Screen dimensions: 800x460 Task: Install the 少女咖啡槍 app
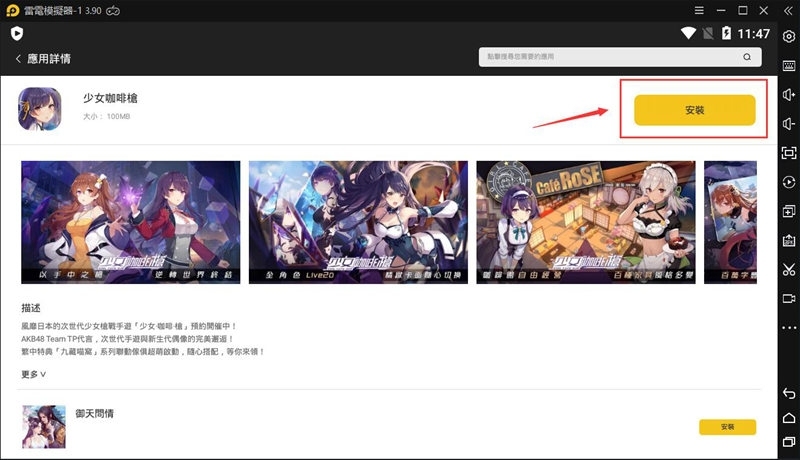click(694, 110)
